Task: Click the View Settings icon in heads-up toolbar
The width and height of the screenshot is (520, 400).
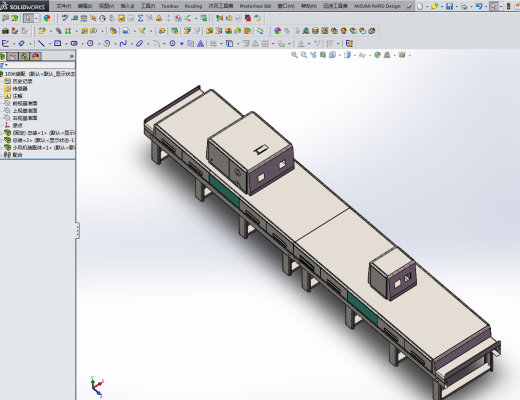Action: [402, 55]
